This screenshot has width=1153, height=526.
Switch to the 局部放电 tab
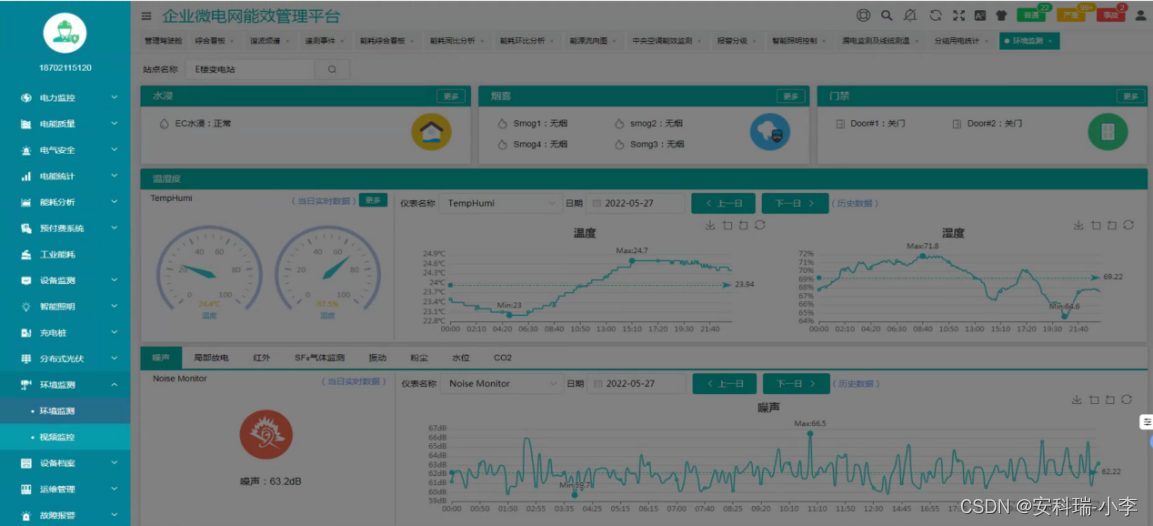coord(210,358)
